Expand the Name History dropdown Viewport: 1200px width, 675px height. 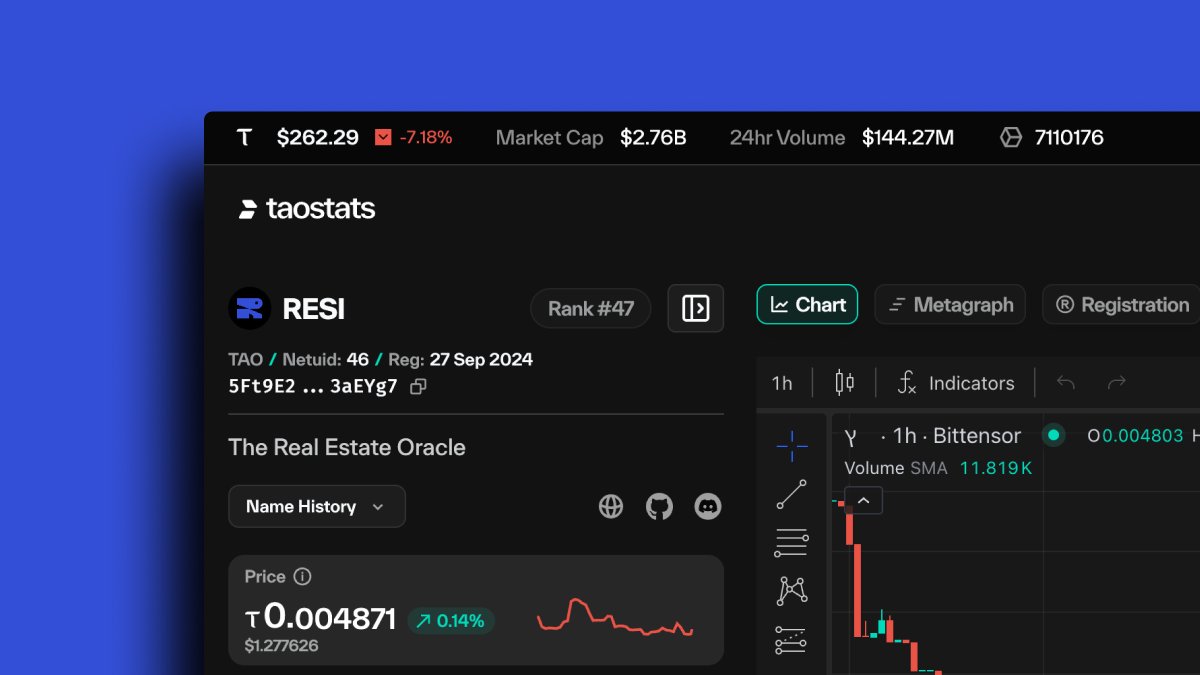(317, 506)
